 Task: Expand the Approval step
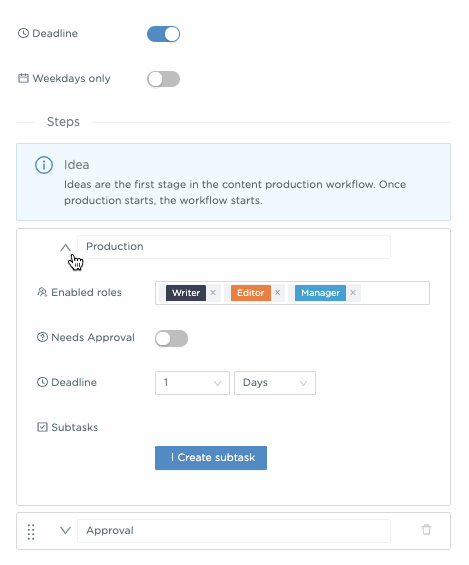point(65,530)
